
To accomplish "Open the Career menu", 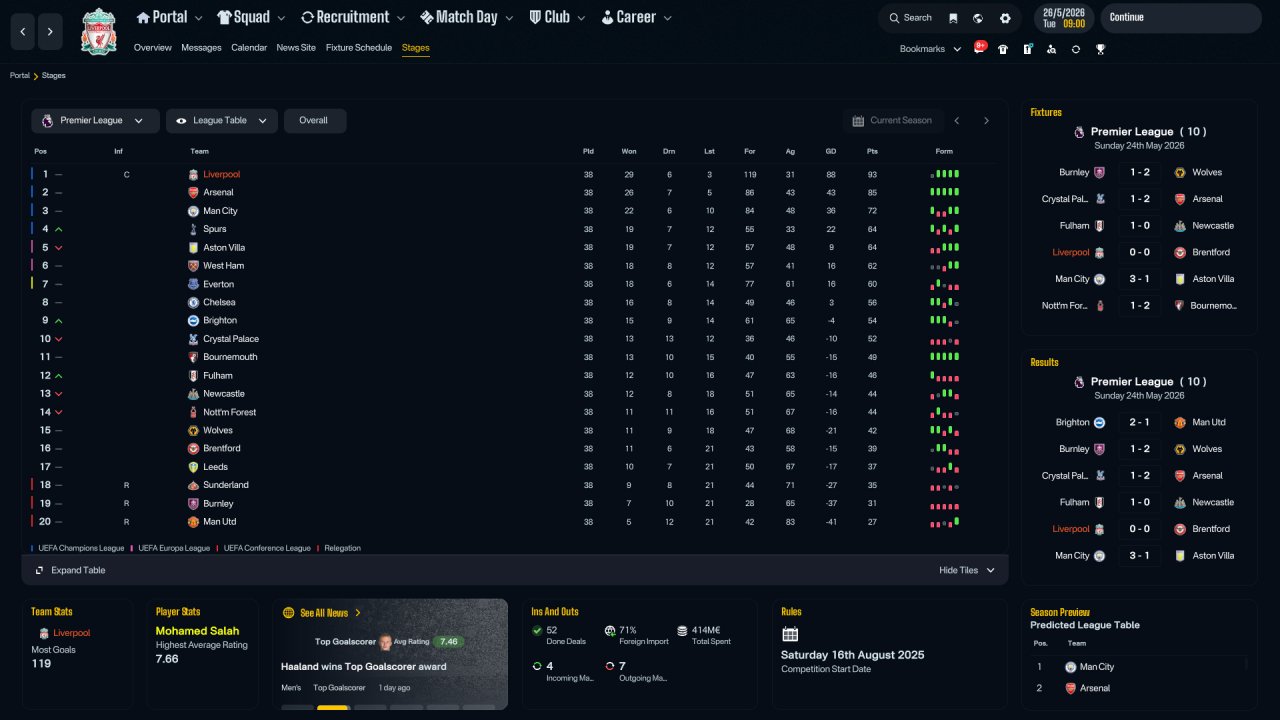I will (636, 17).
